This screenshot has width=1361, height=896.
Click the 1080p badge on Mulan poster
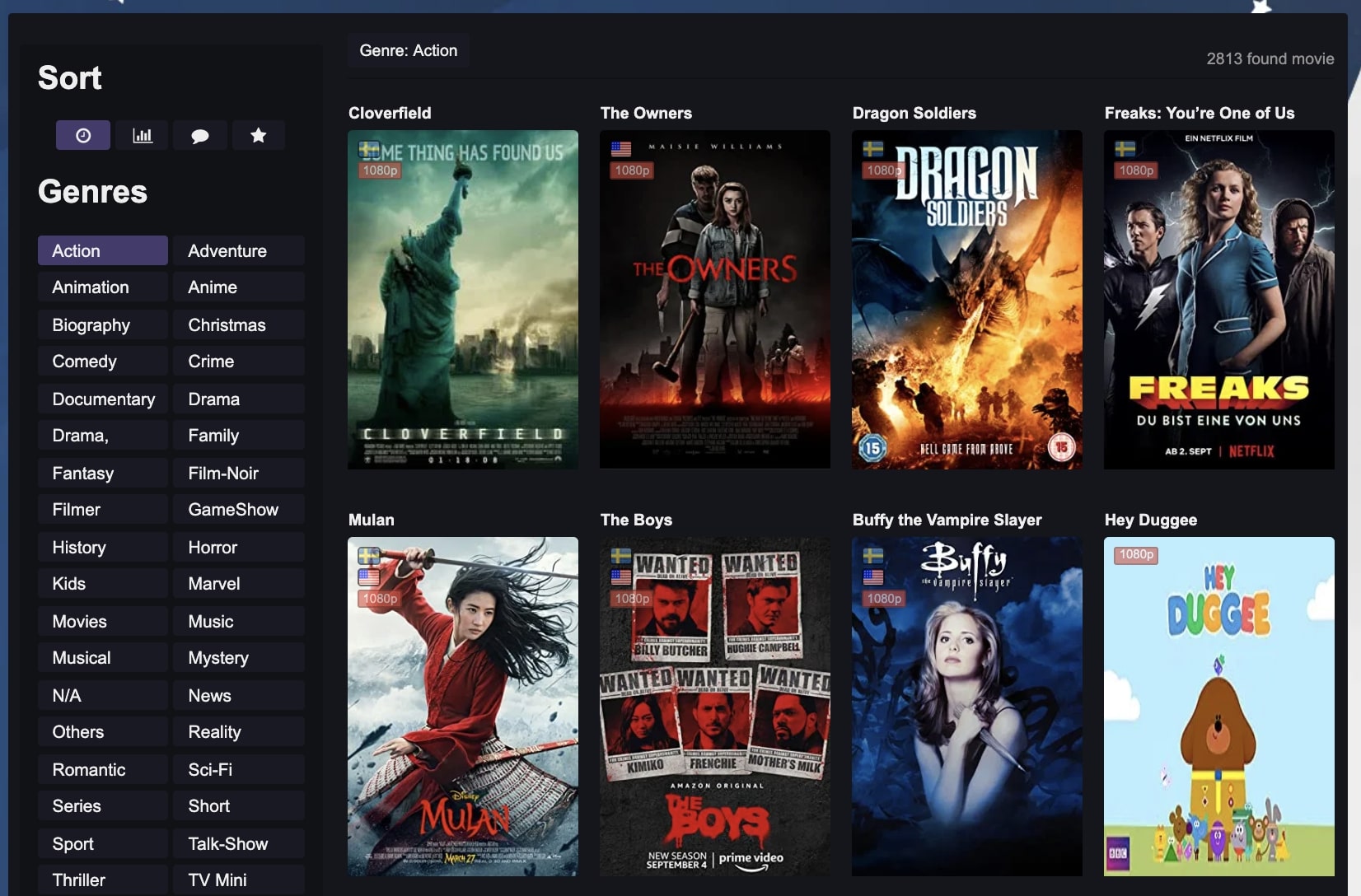pos(380,599)
